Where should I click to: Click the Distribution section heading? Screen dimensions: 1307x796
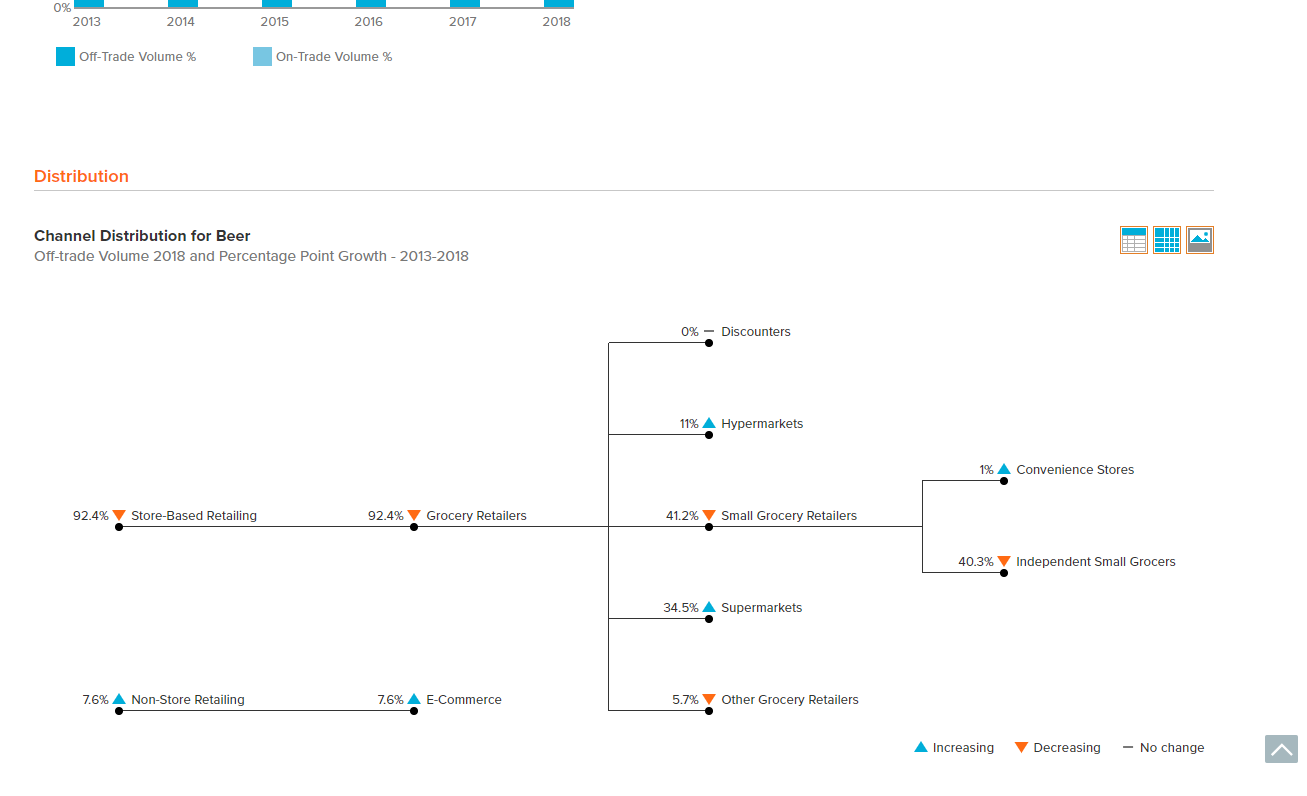(81, 176)
